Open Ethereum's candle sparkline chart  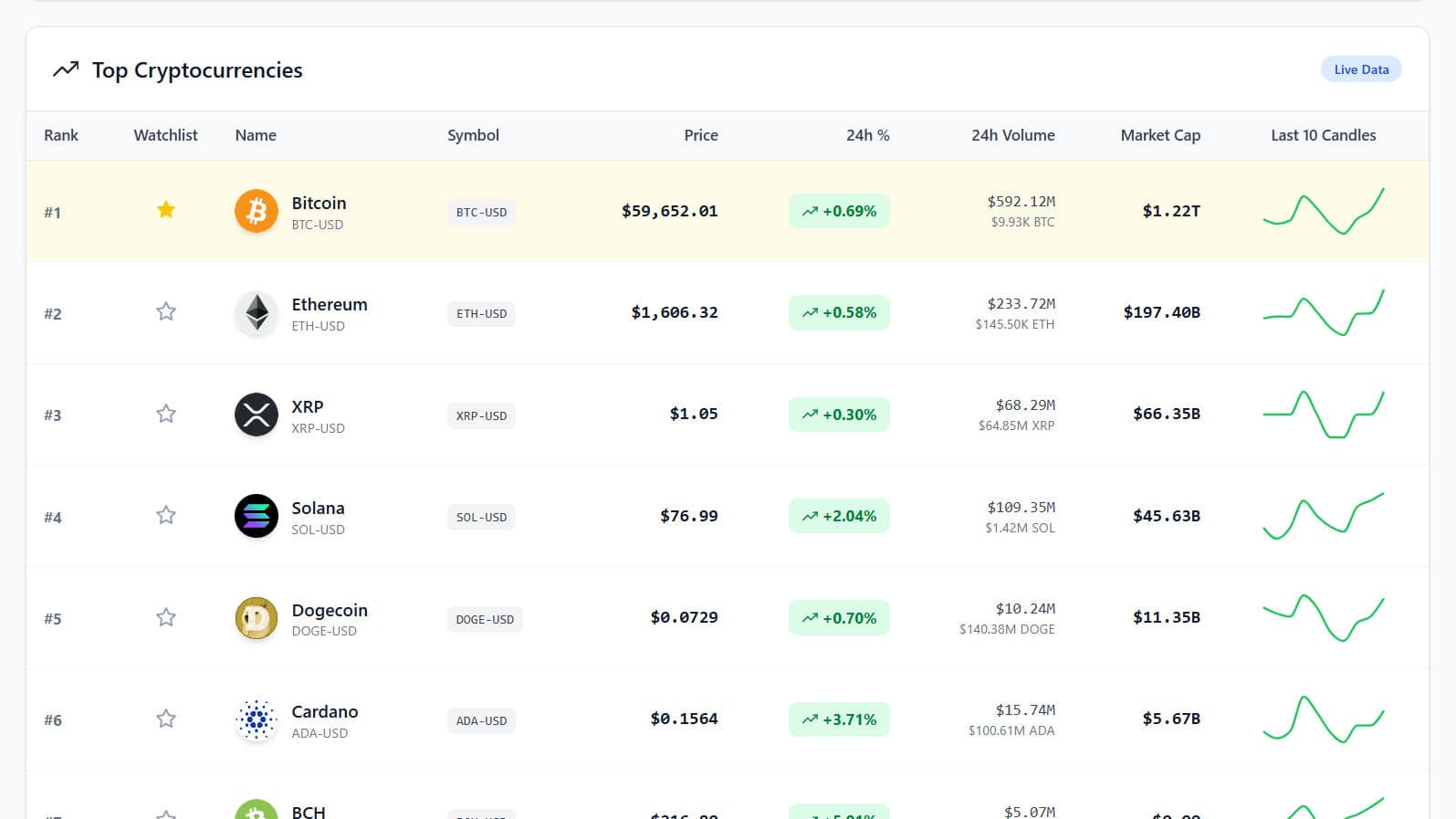1324,312
